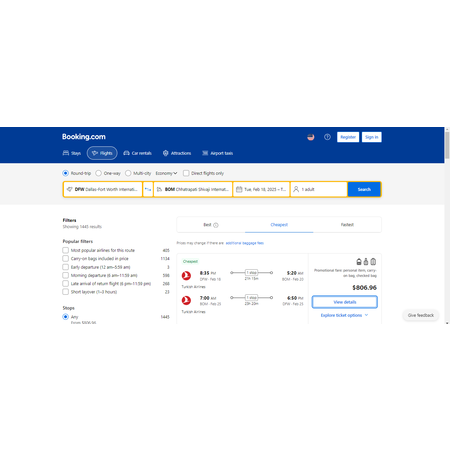This screenshot has width=450, height=450.
Task: Go to Airport taxis tab
Action: point(218,153)
